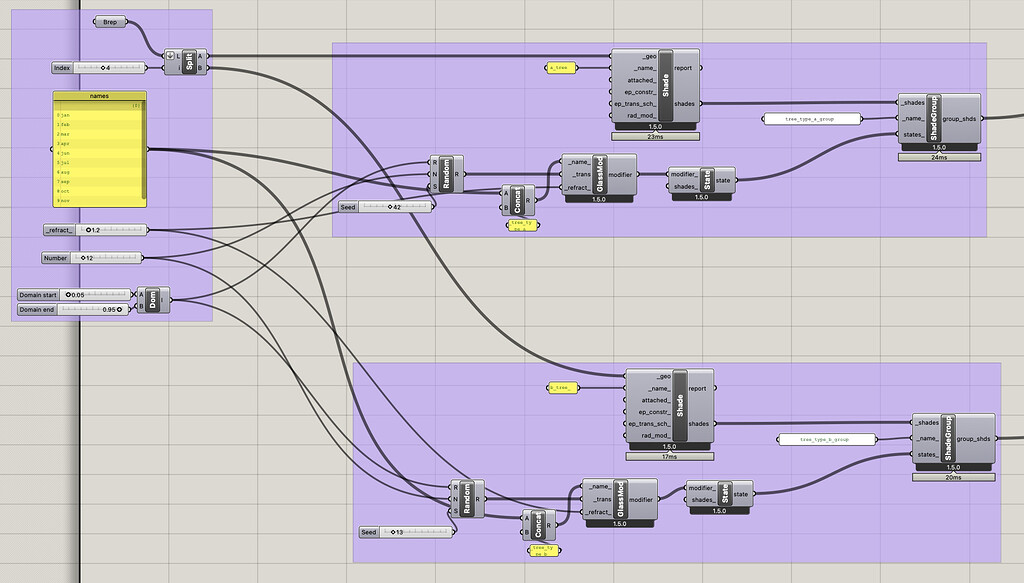Select the ShadeGroup component showing 24ms
Viewport: 1024px width, 583px height.
coord(936,119)
